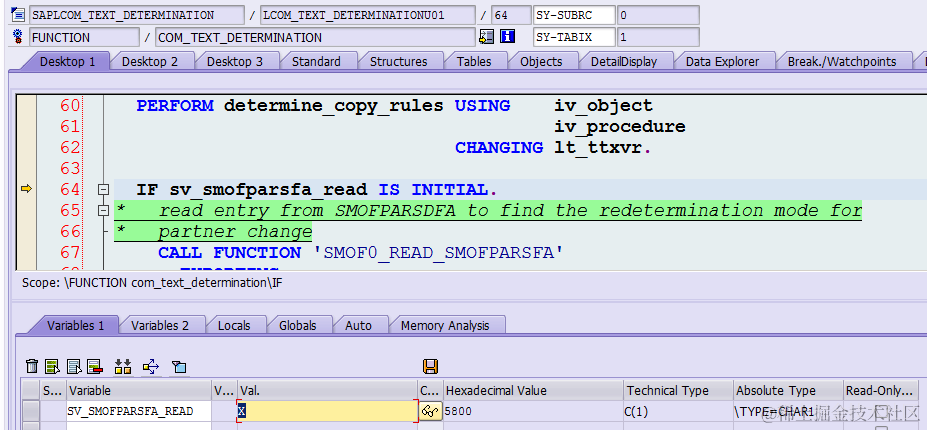Viewport: 927px width, 430px height.
Task: Click the empty variable name cell below SV_SMOFPARSFA_READ
Action: (x=138, y=425)
